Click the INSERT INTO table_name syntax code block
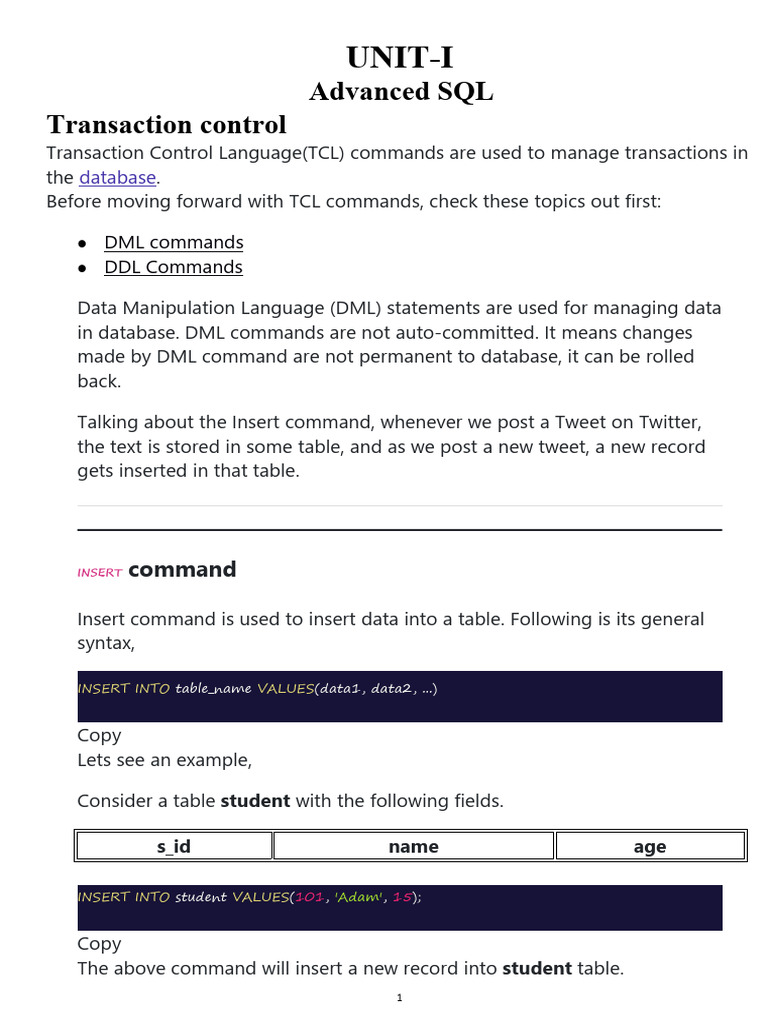Image resolution: width=768 pixels, height=1024 pixels. pyautogui.click(x=400, y=696)
